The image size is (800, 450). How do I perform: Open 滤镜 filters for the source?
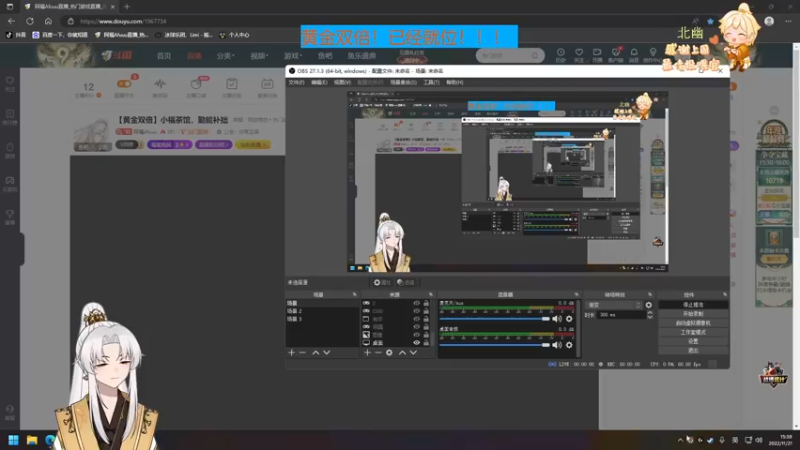tap(406, 282)
